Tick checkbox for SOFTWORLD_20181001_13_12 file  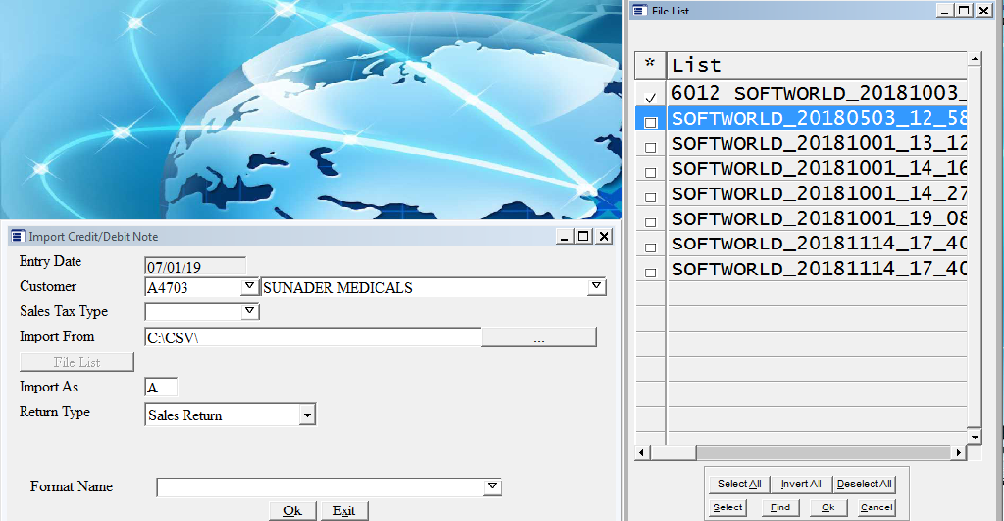[x=651, y=147]
